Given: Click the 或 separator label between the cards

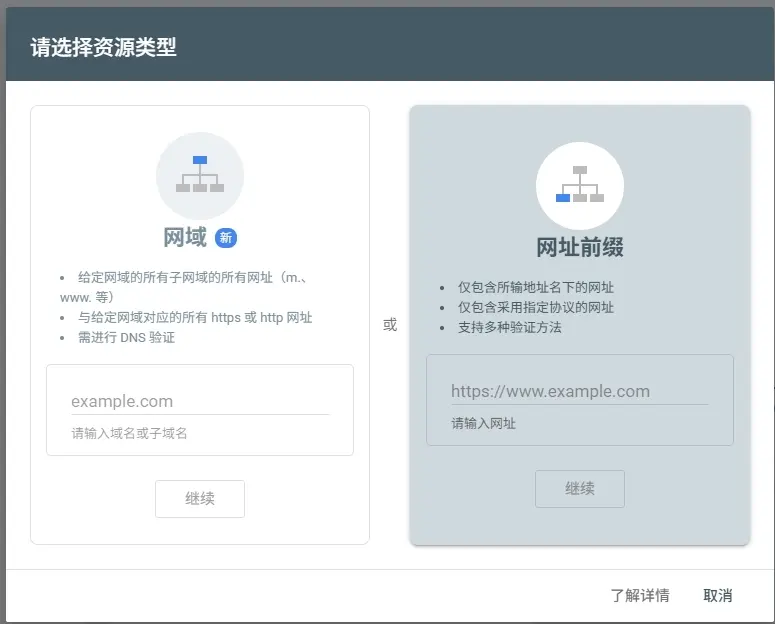Looking at the screenshot, I should [389, 325].
